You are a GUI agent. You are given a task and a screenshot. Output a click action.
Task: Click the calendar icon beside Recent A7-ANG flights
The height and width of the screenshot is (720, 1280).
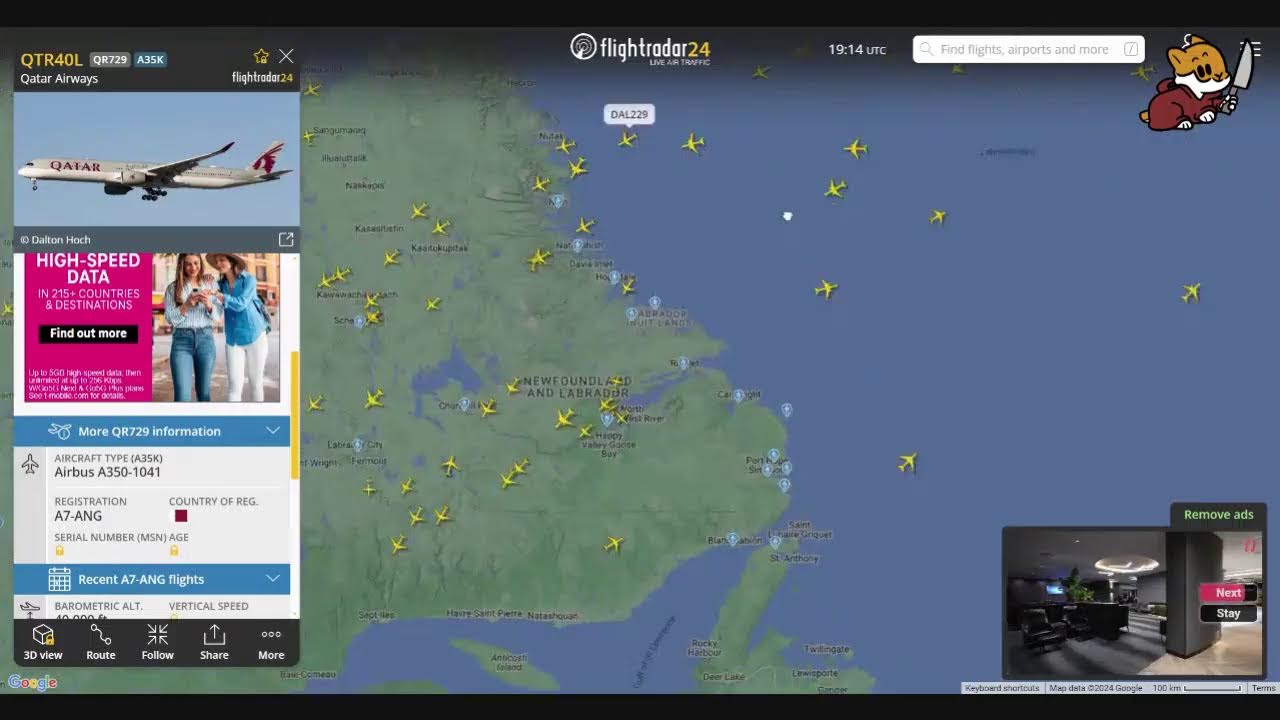pyautogui.click(x=60, y=579)
